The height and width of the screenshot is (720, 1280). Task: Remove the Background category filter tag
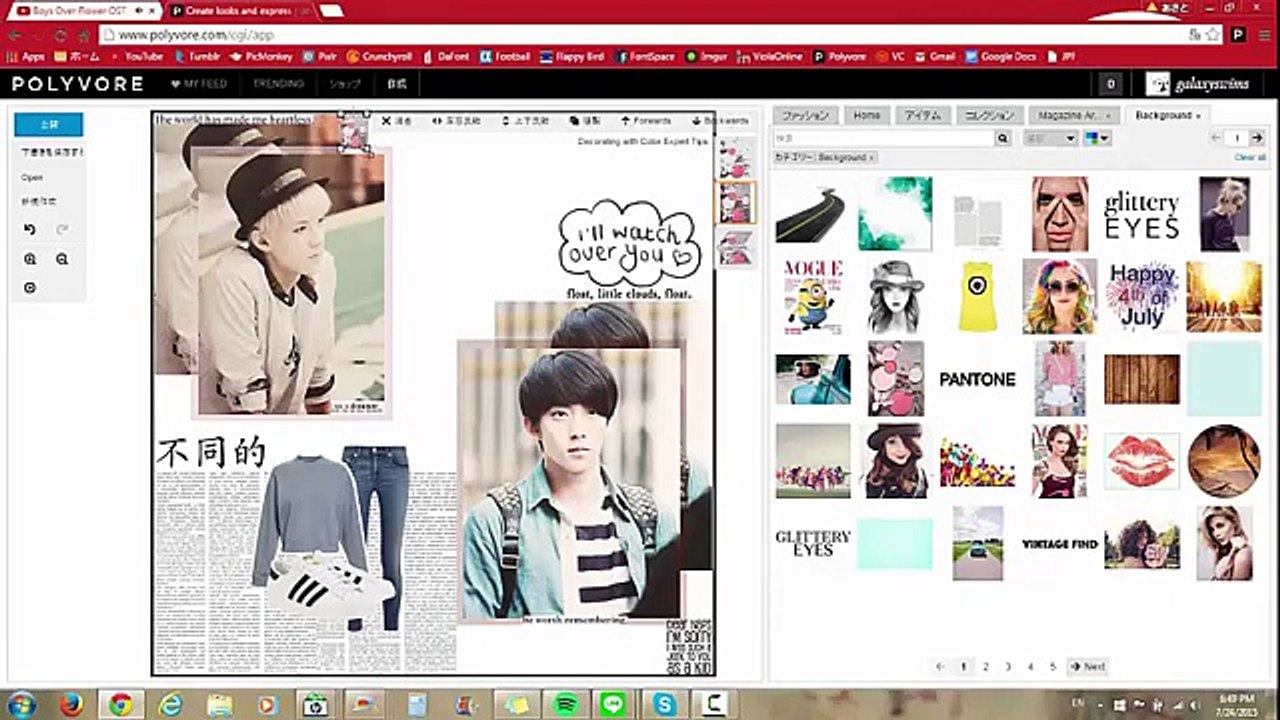pyautogui.click(x=871, y=158)
